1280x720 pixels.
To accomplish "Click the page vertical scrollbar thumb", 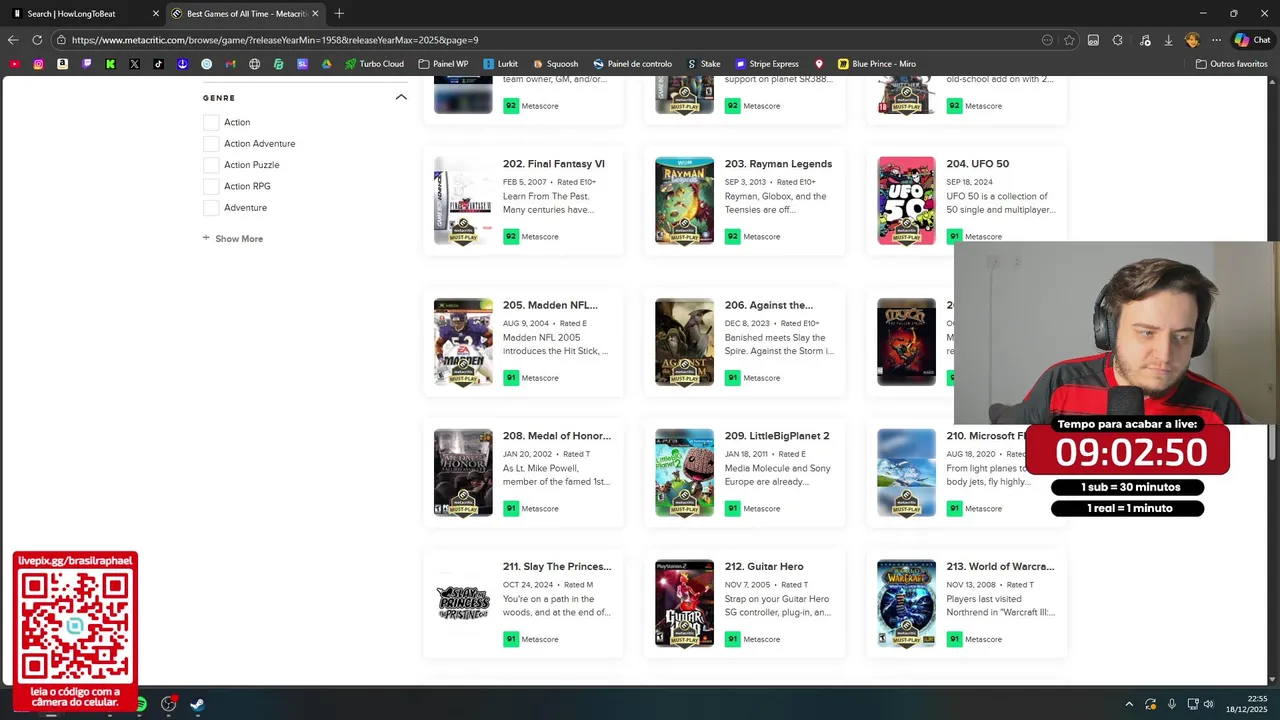I will pyautogui.click(x=1273, y=441).
